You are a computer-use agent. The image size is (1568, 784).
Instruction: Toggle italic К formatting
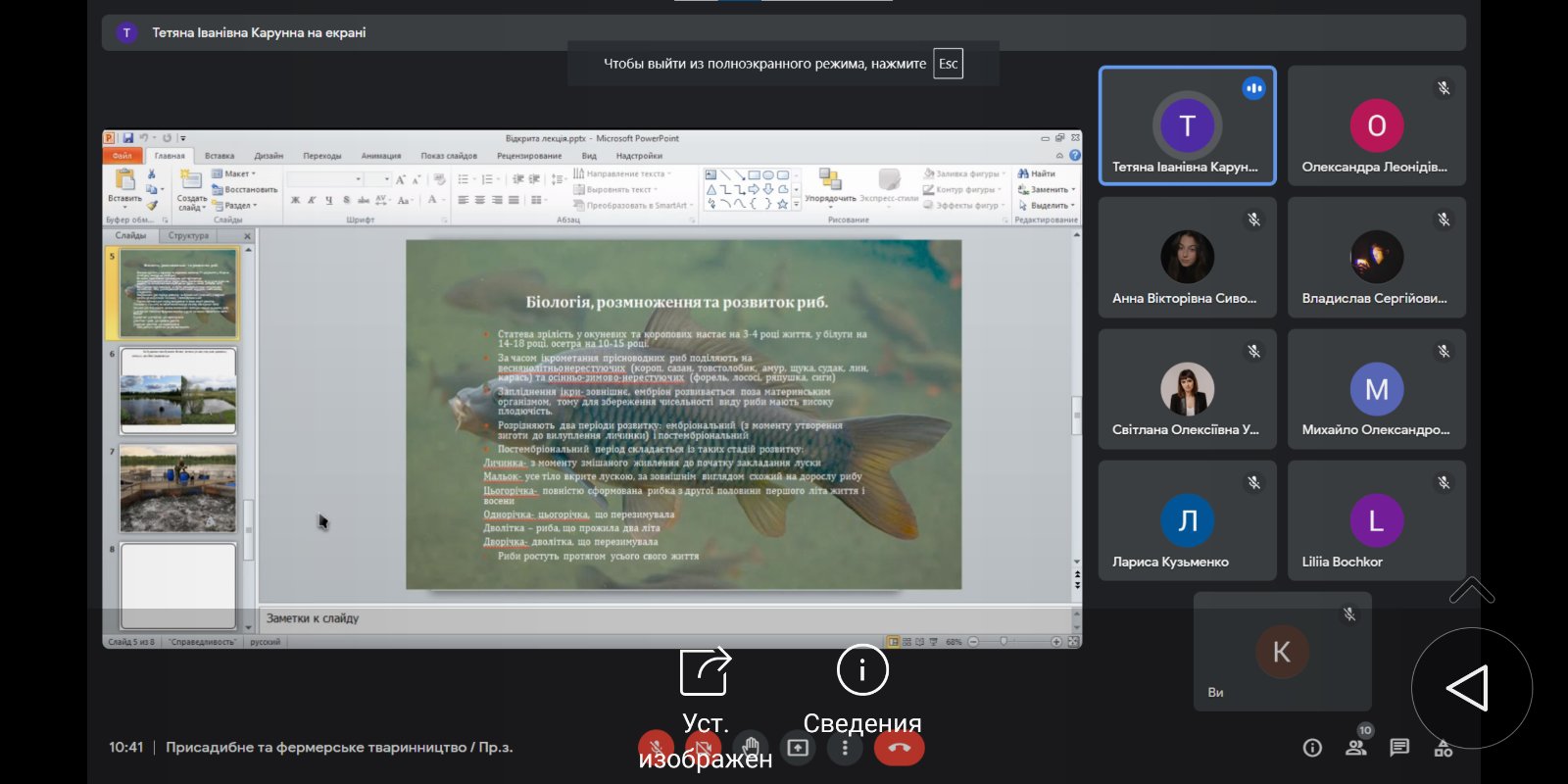pyautogui.click(x=312, y=200)
